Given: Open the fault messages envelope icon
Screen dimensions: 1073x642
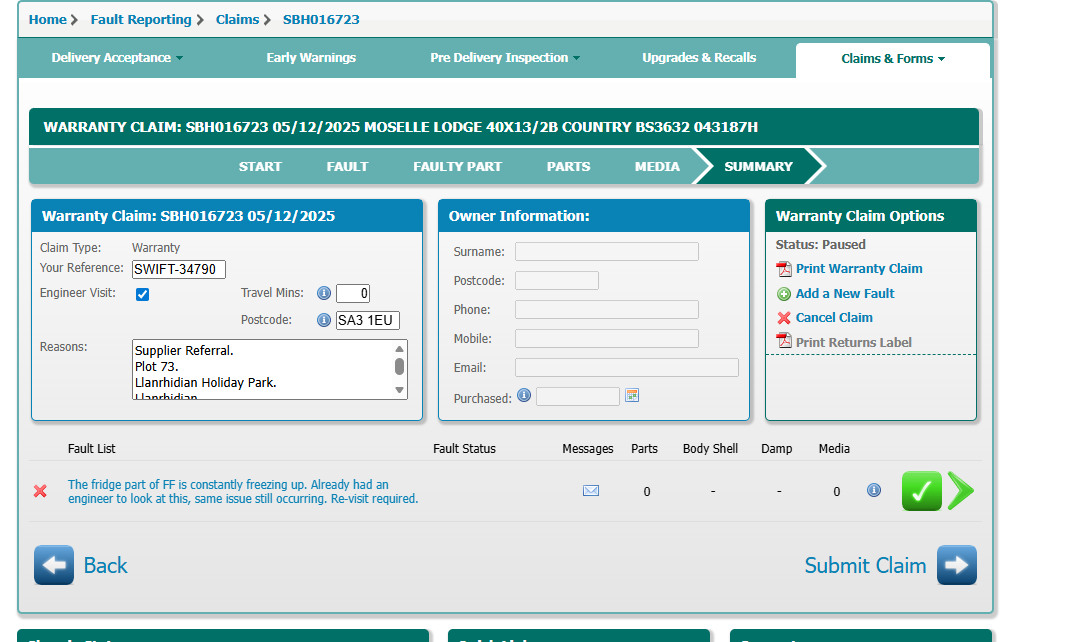Looking at the screenshot, I should point(591,491).
